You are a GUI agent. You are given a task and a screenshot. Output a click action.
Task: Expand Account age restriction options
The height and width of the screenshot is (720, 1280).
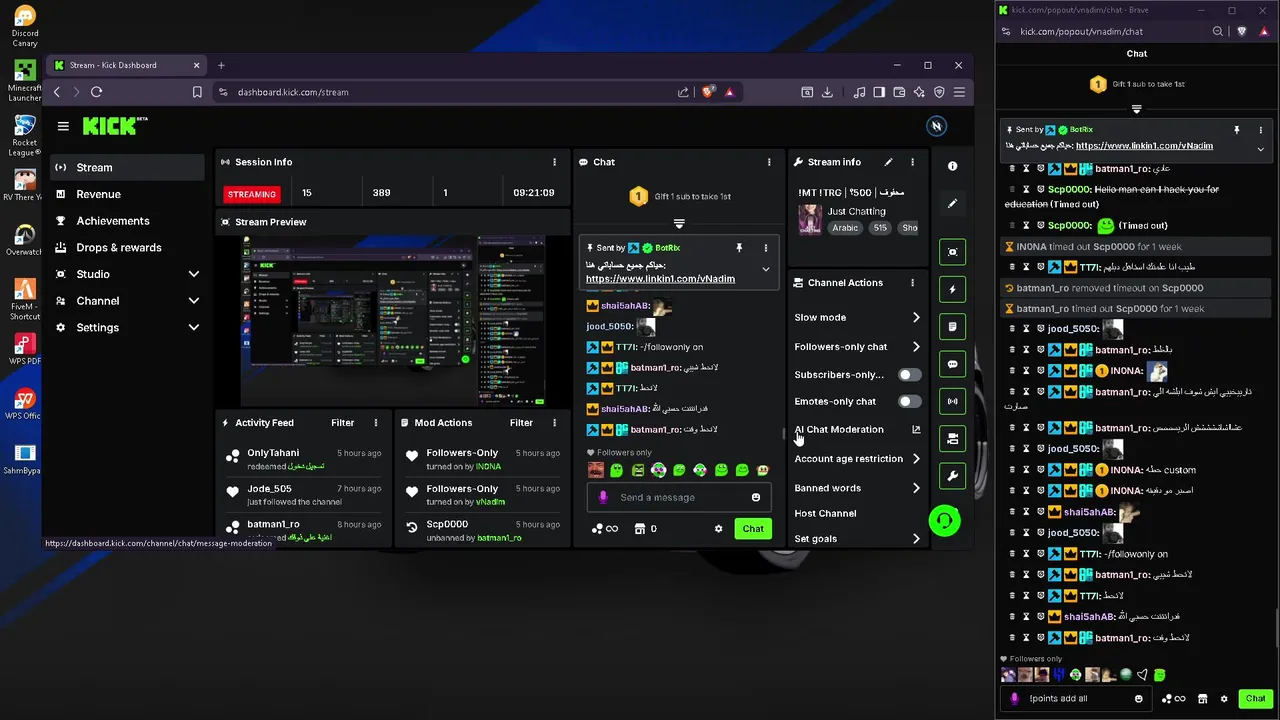click(916, 459)
